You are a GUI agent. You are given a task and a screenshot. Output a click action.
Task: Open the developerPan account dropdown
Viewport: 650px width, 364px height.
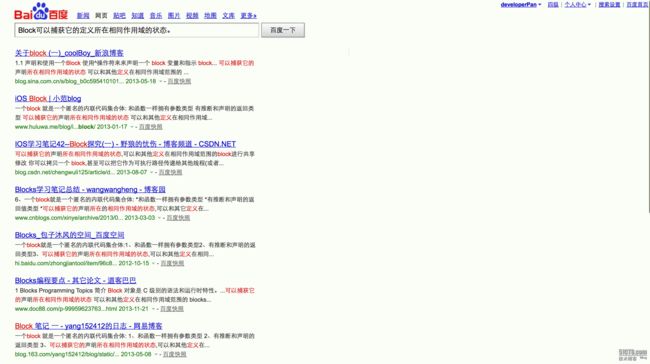[x=521, y=5]
